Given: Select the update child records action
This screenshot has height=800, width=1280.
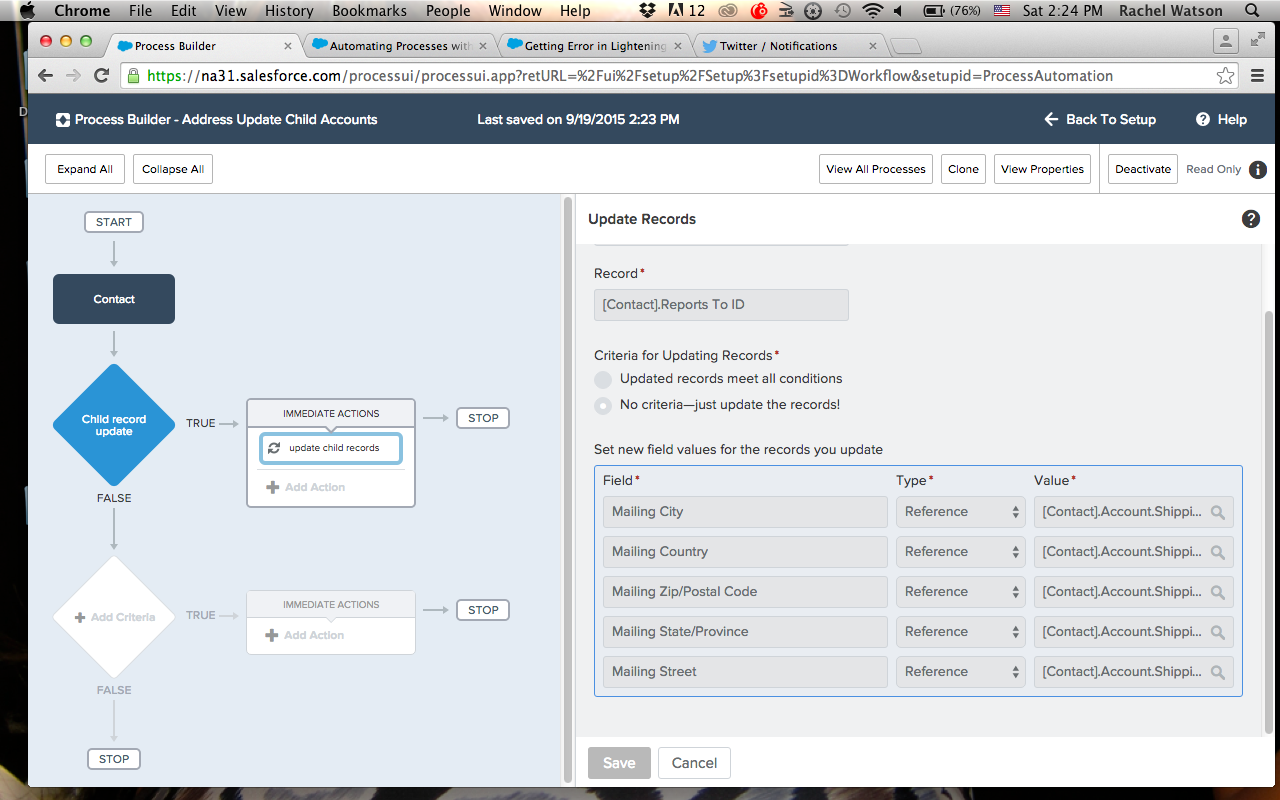Looking at the screenshot, I should (x=331, y=449).
